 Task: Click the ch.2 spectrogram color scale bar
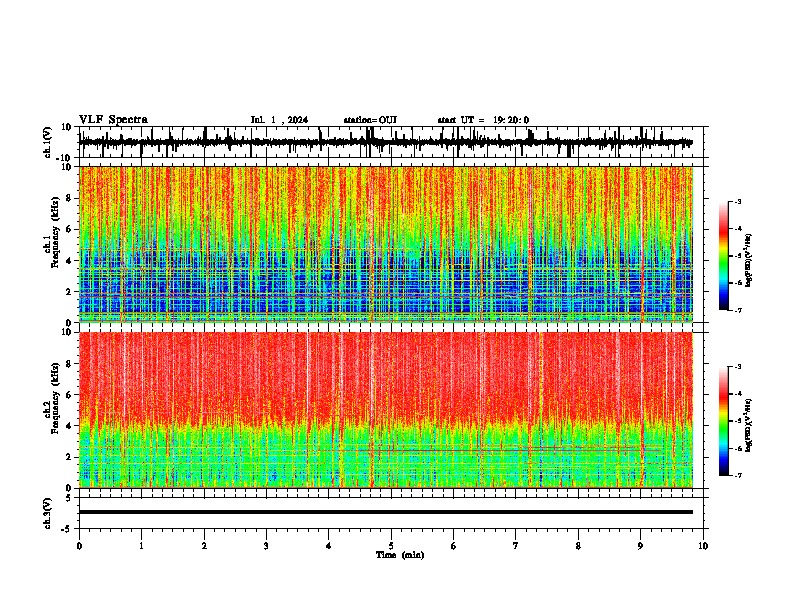(x=723, y=421)
